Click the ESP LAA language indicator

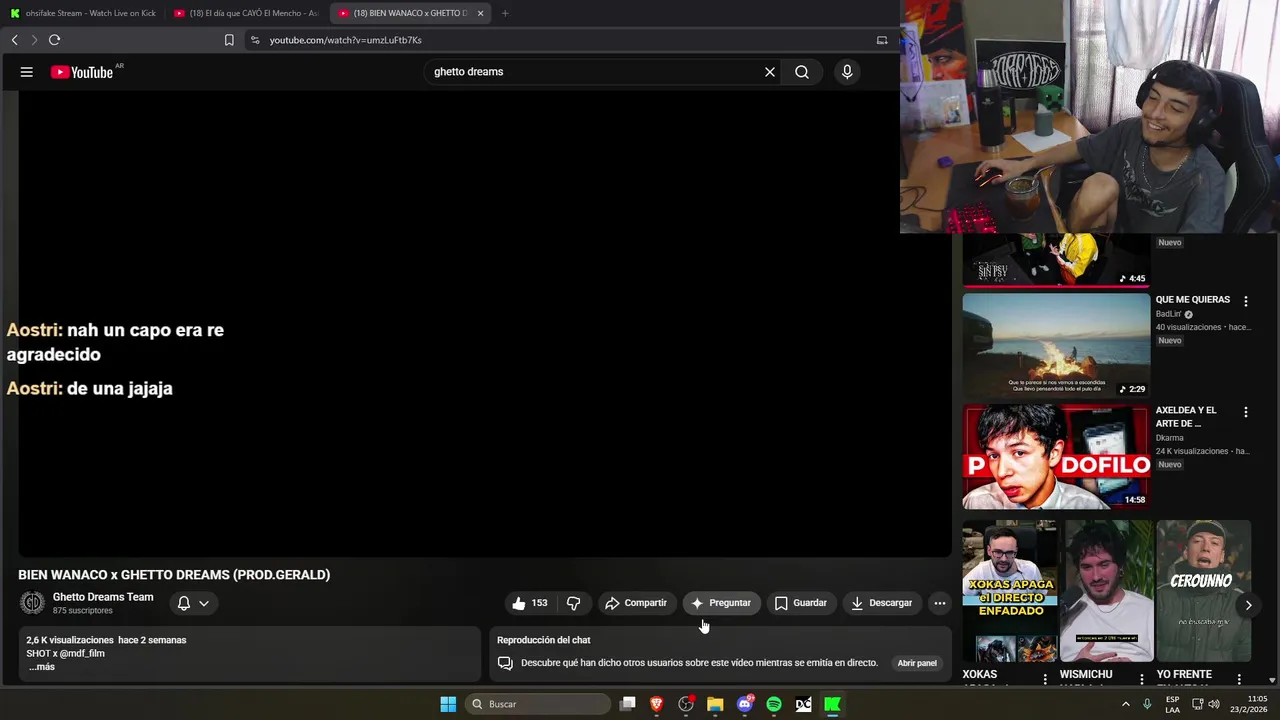[1173, 704]
